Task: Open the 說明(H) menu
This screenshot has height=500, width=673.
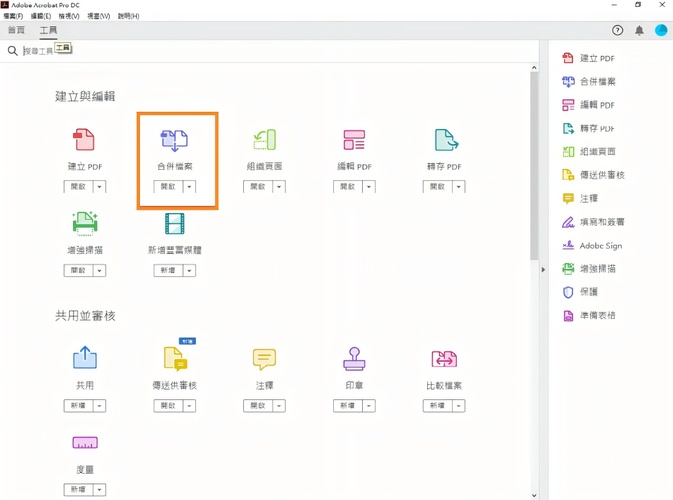Action: tap(128, 16)
